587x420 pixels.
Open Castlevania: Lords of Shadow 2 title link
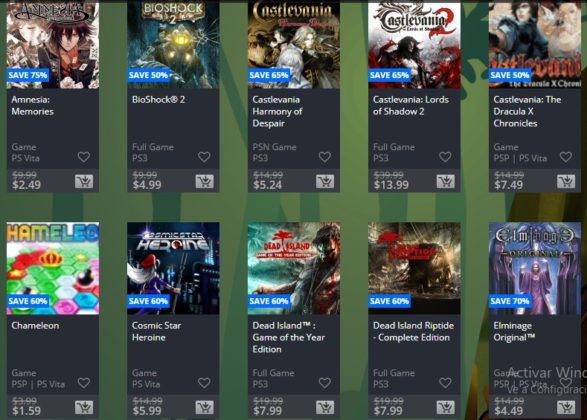411,105
